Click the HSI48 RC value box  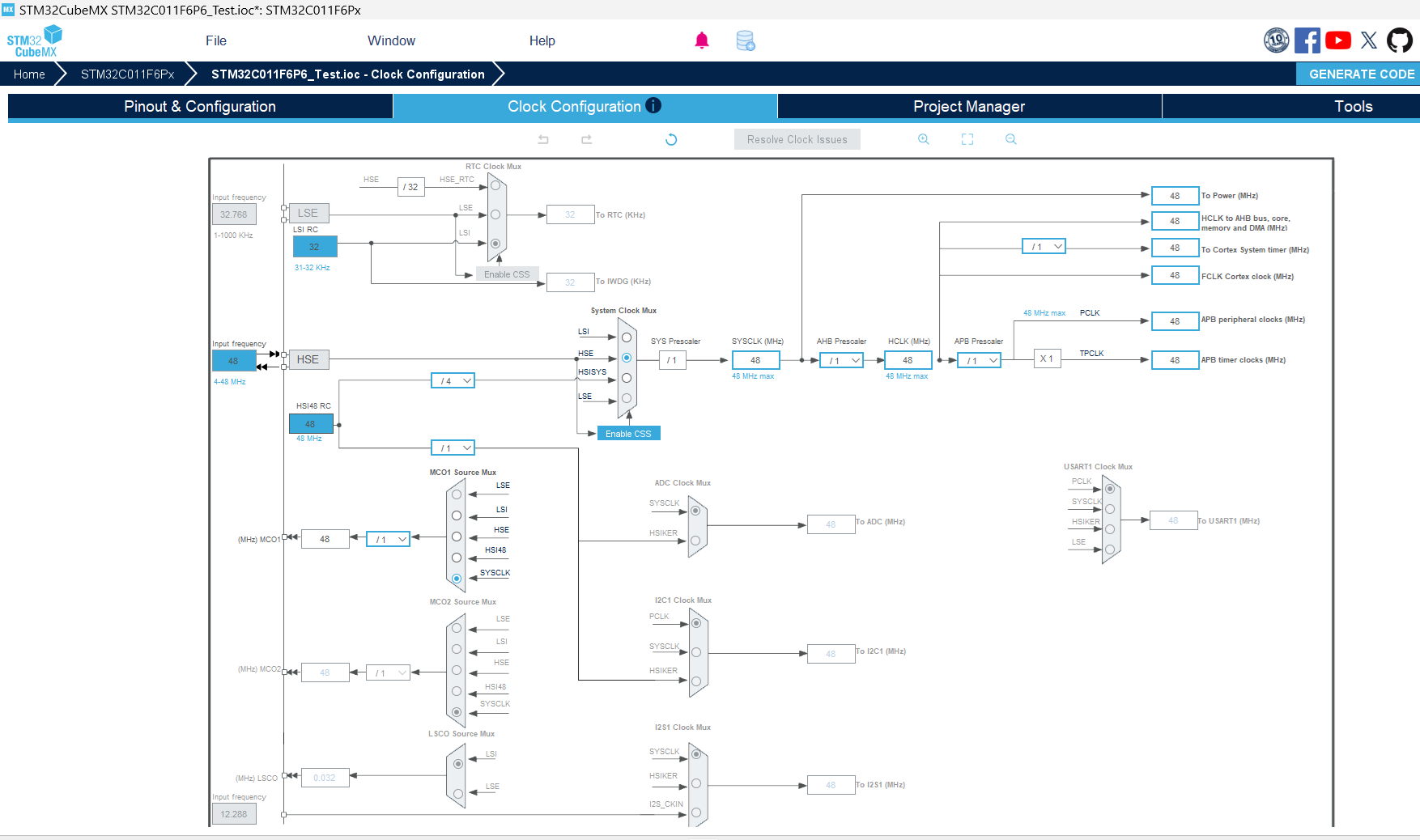[311, 423]
